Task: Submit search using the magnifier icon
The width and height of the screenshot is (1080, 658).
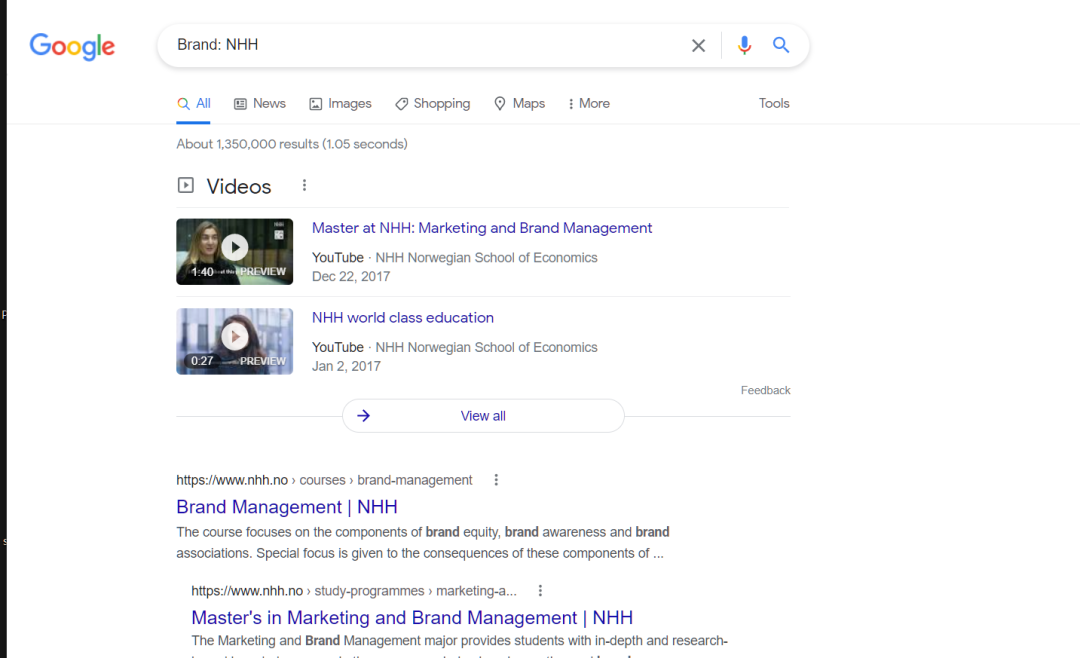Action: pos(780,45)
